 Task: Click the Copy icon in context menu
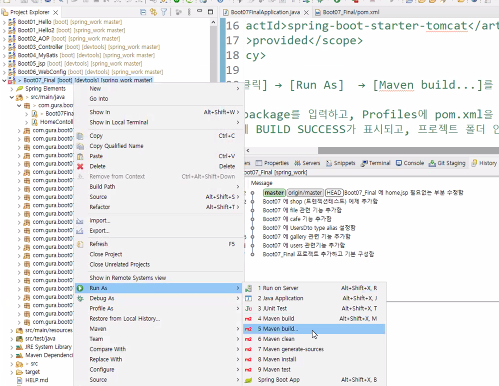80,136
